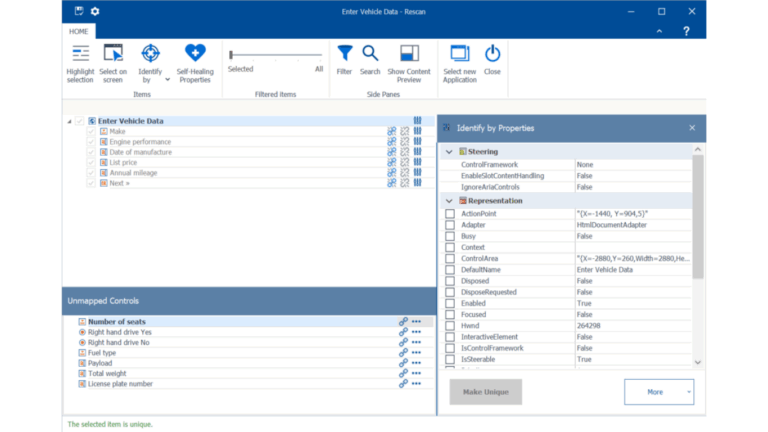
Task: Click the More button
Action: (659, 392)
